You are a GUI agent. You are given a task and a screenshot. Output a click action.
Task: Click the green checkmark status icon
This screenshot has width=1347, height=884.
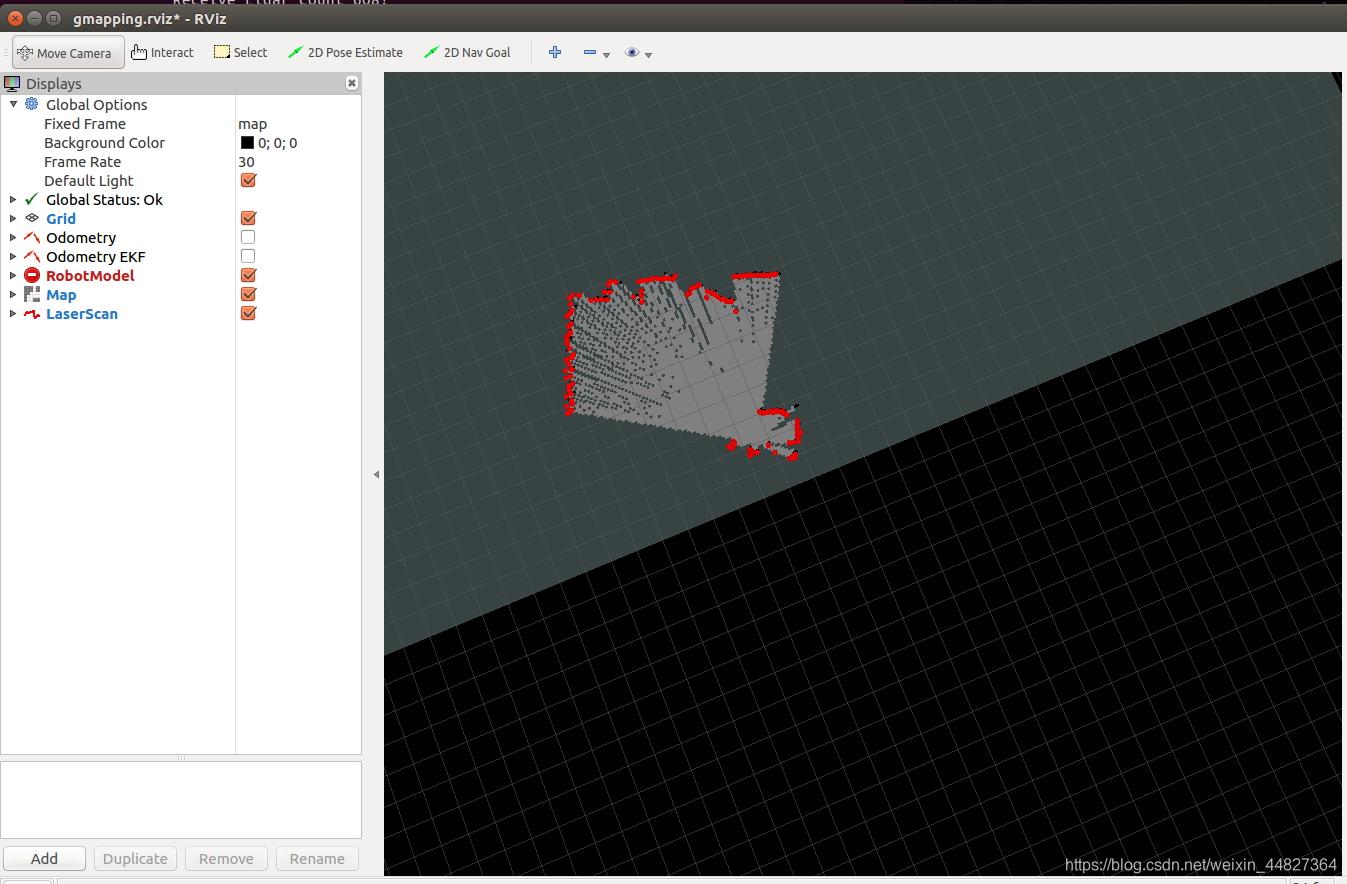pos(32,199)
